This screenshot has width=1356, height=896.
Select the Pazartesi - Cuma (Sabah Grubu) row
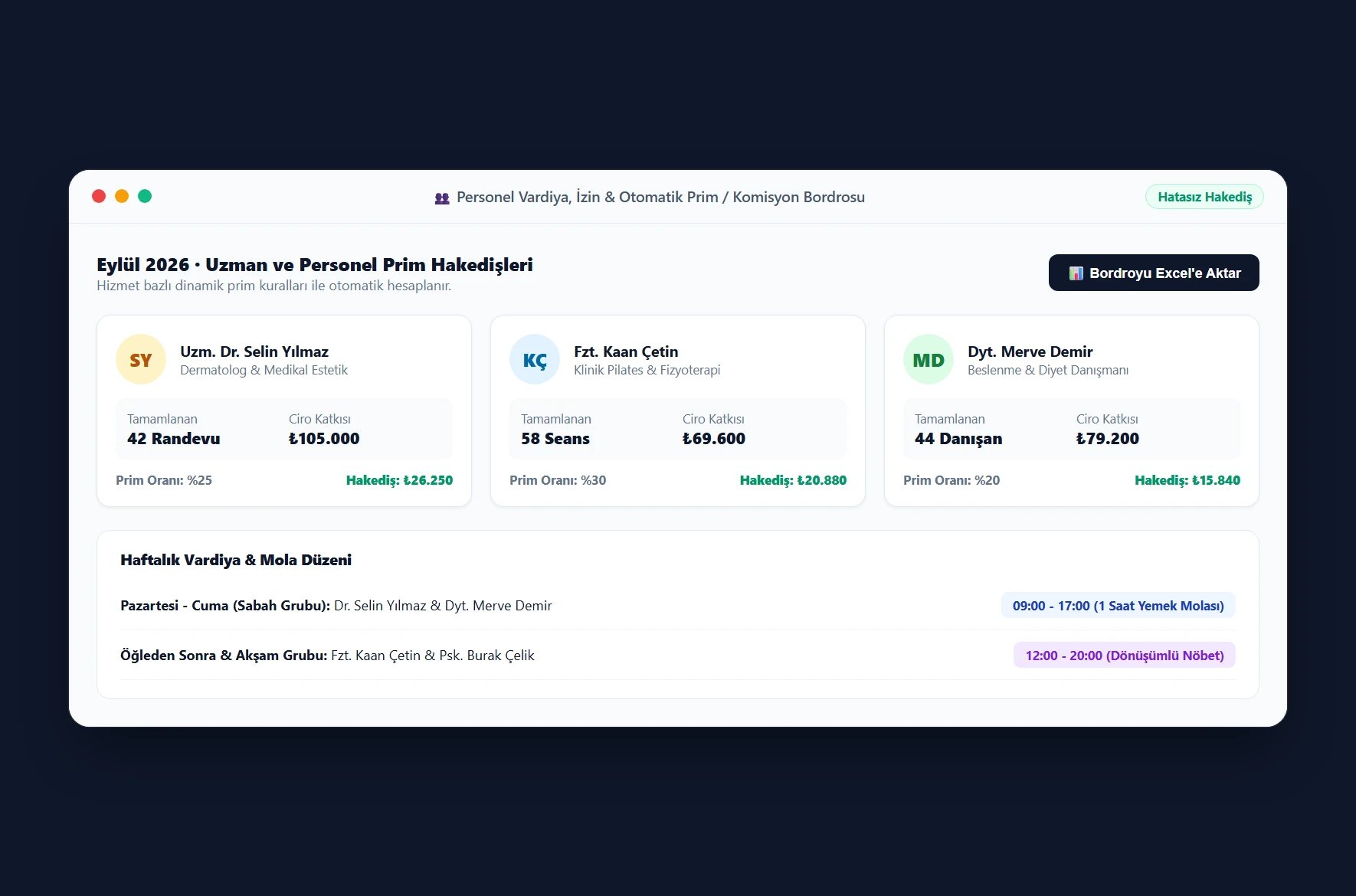pyautogui.click(x=678, y=606)
